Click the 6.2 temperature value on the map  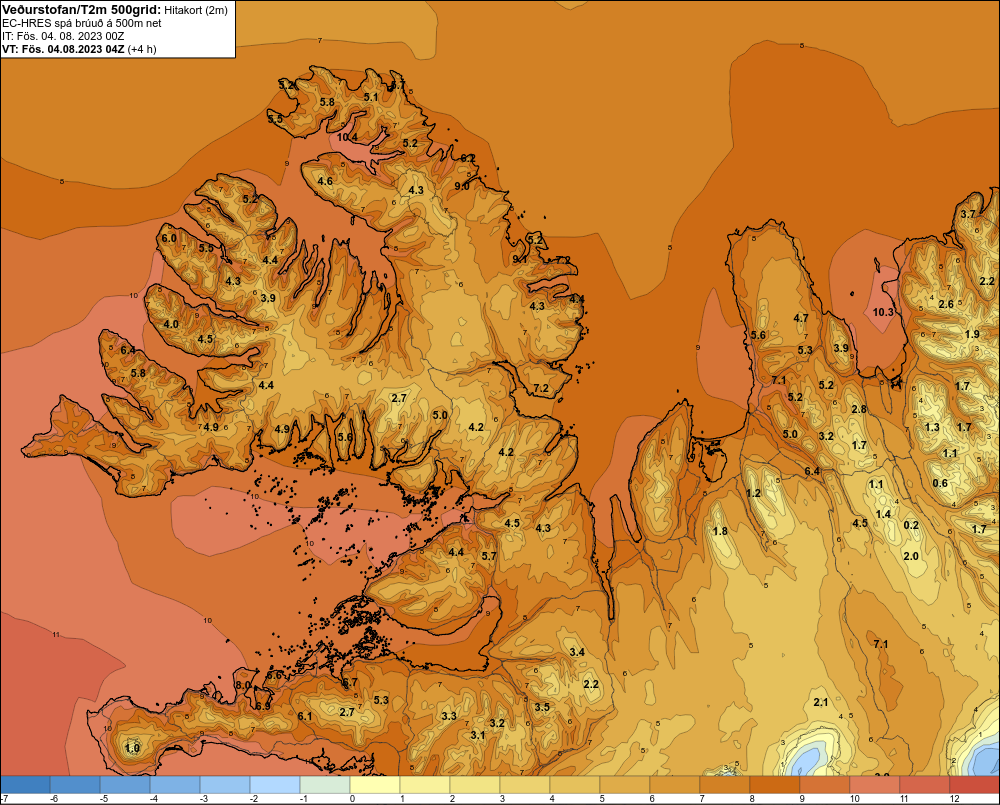click(468, 158)
